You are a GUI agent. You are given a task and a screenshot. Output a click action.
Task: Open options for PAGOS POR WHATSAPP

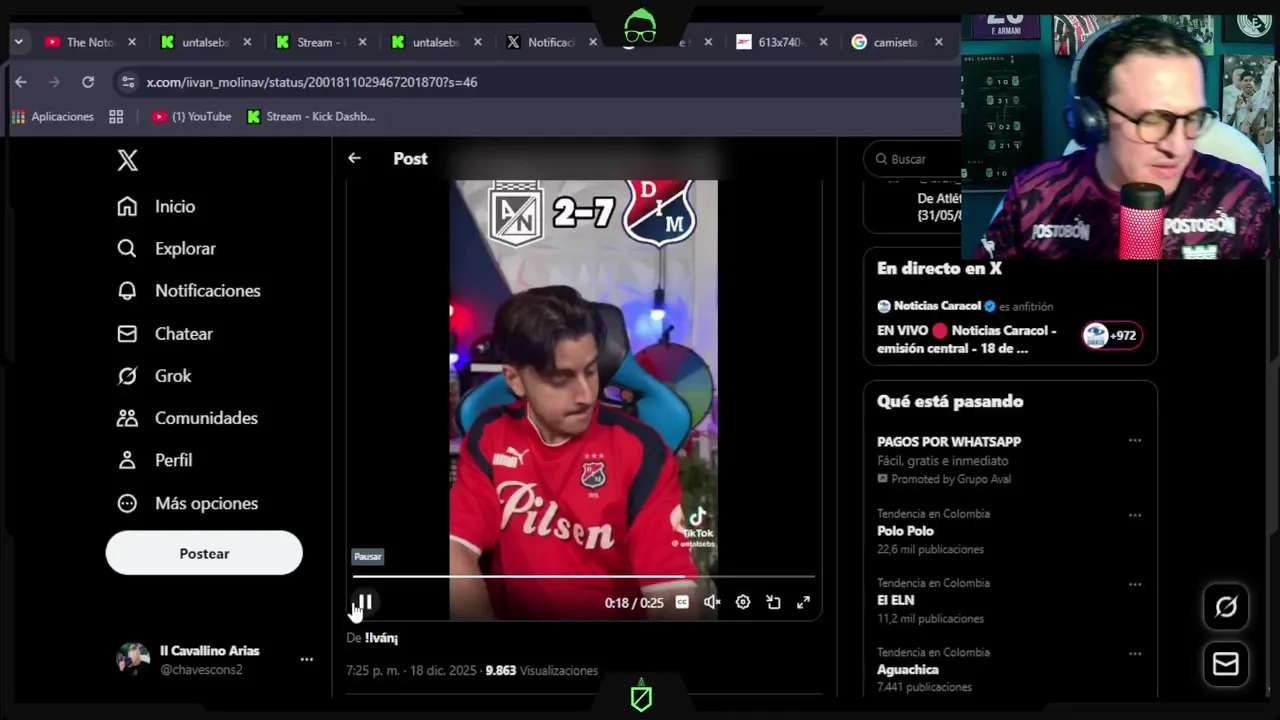1134,440
